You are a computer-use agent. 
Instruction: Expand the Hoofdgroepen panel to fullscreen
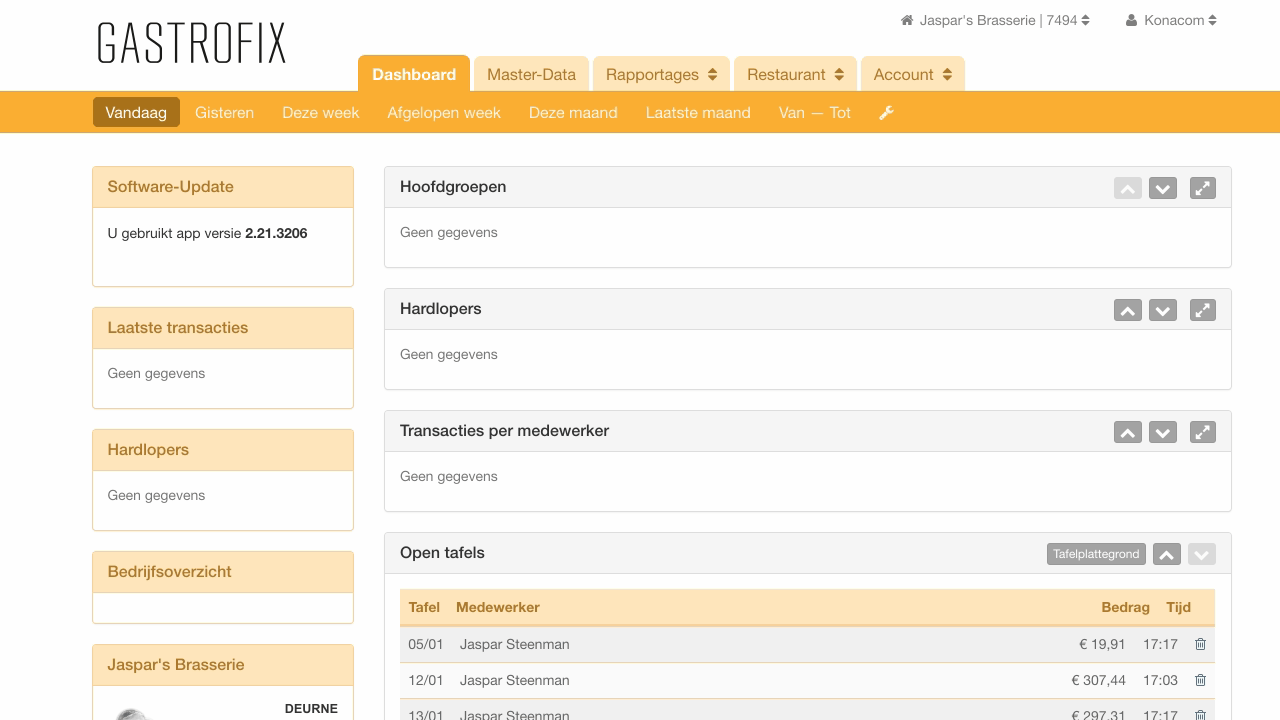coord(1202,188)
